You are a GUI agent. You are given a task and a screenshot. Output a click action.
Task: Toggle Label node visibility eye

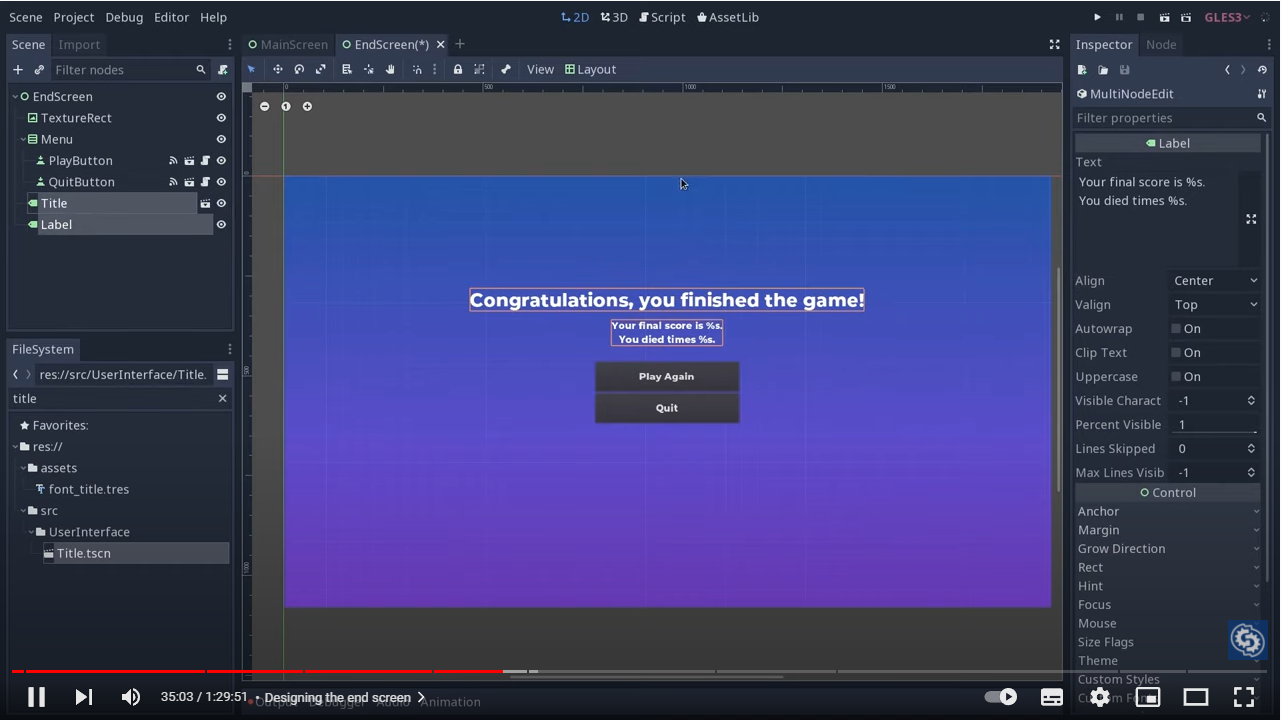point(221,224)
